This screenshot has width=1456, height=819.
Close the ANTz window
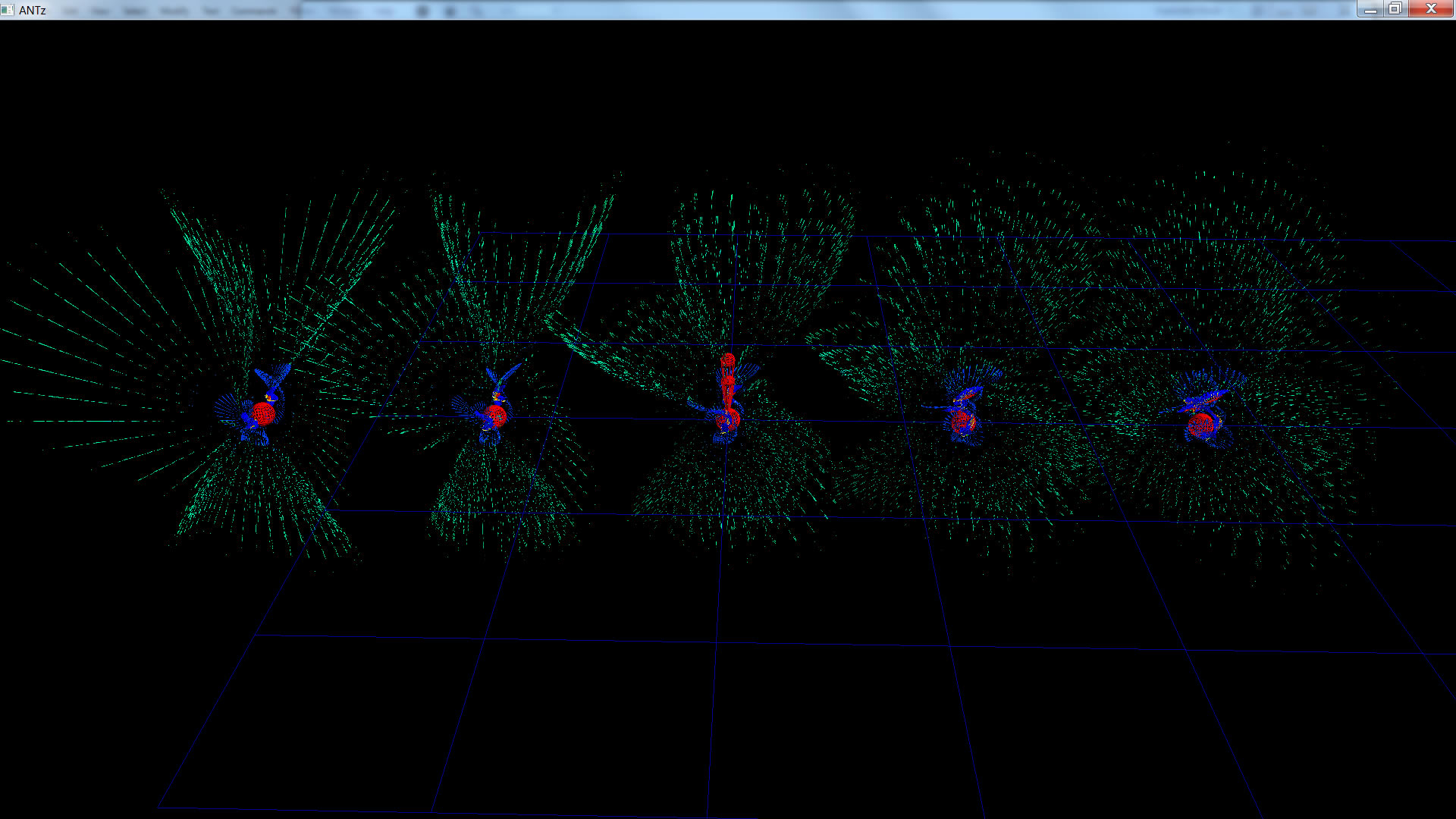coord(1431,9)
